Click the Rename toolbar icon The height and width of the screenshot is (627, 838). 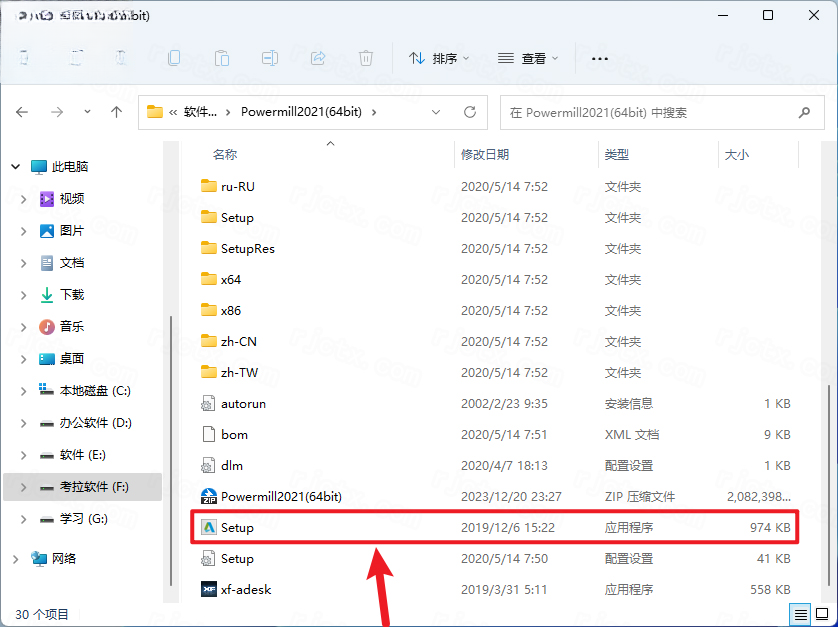coord(269,58)
